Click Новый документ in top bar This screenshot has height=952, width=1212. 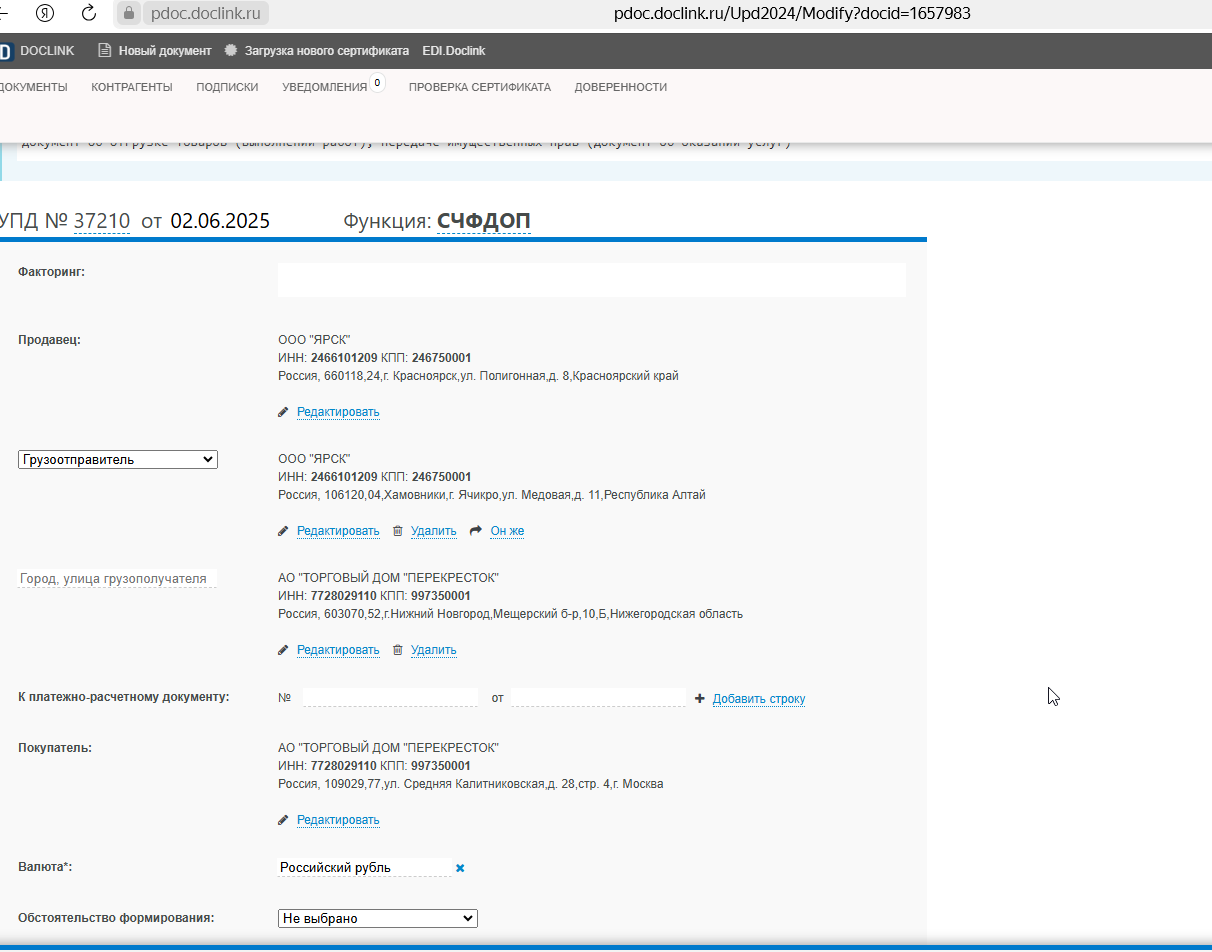[x=165, y=51]
